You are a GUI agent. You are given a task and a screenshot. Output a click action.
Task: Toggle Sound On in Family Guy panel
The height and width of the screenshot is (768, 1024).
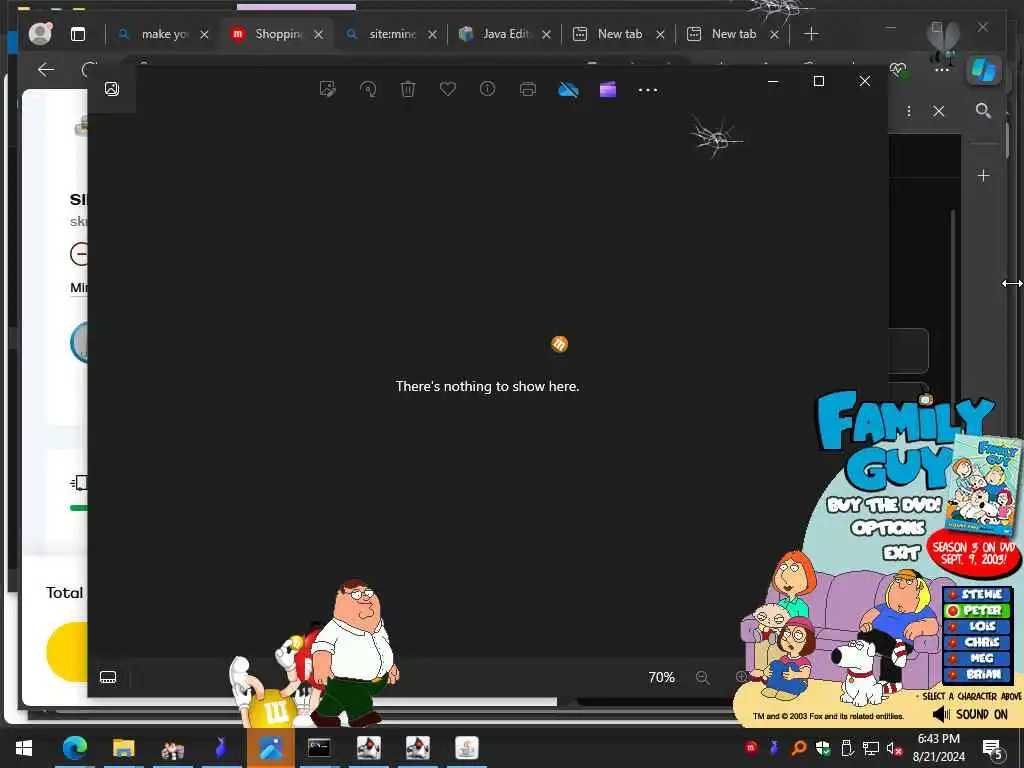click(x=970, y=714)
